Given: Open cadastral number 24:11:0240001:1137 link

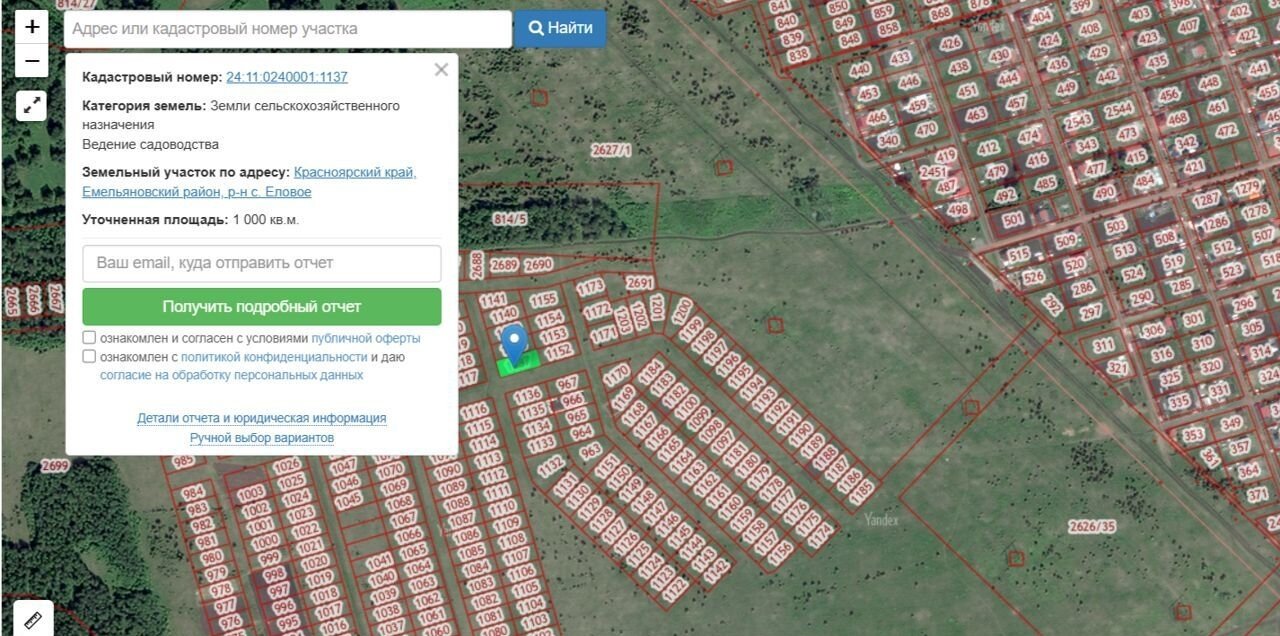Looking at the screenshot, I should 287,77.
